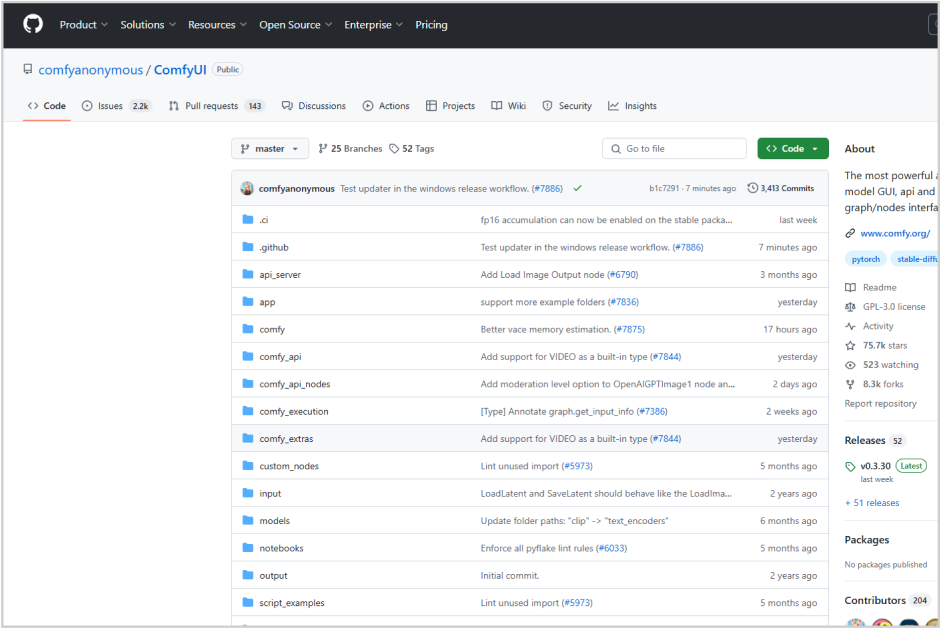Screen dimensions: 940x628
Task: Switch to the Code tab
Action: (47, 105)
